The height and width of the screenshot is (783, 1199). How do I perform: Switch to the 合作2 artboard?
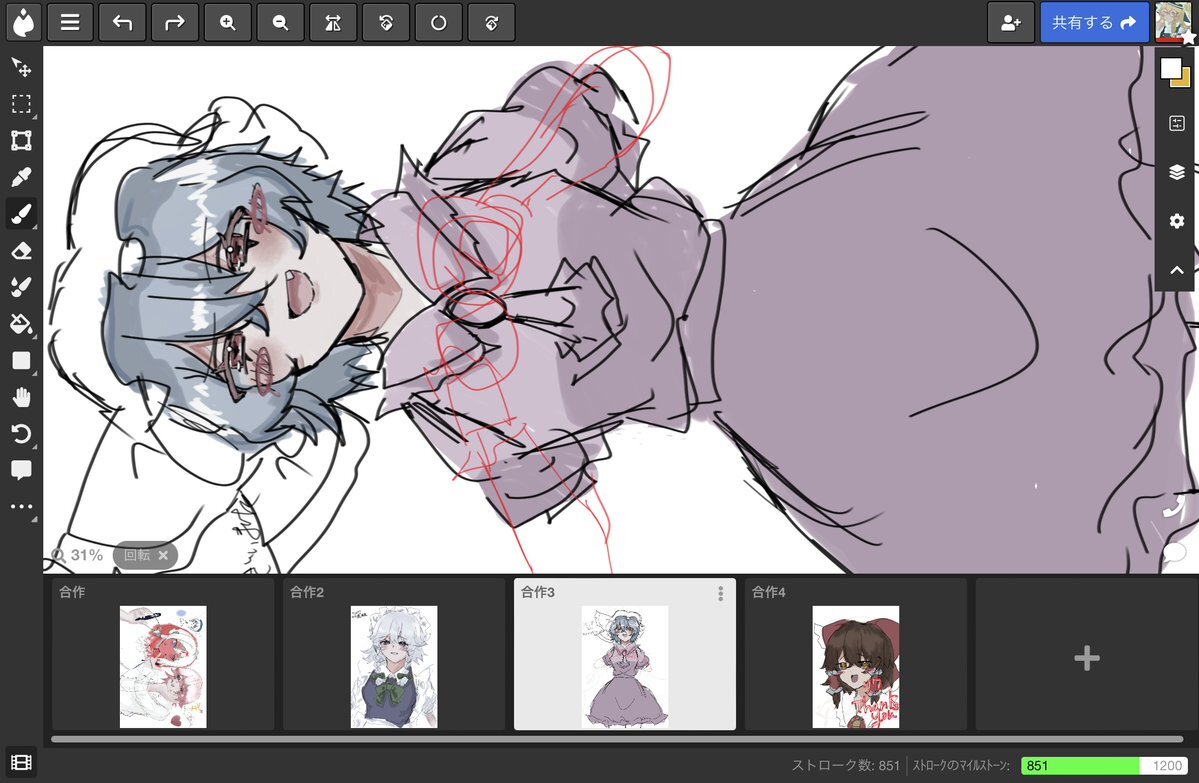(394, 654)
